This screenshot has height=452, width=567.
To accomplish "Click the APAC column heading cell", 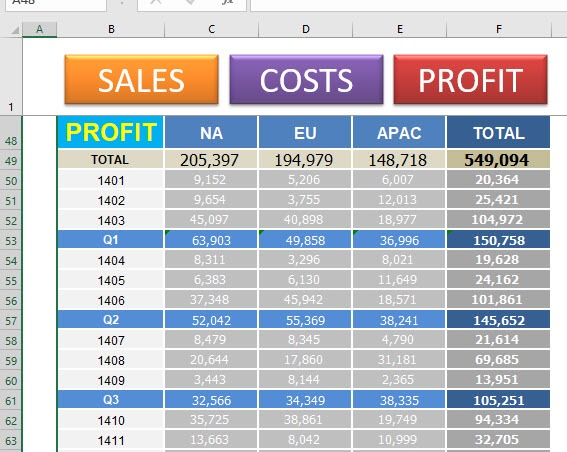I will coord(399,132).
